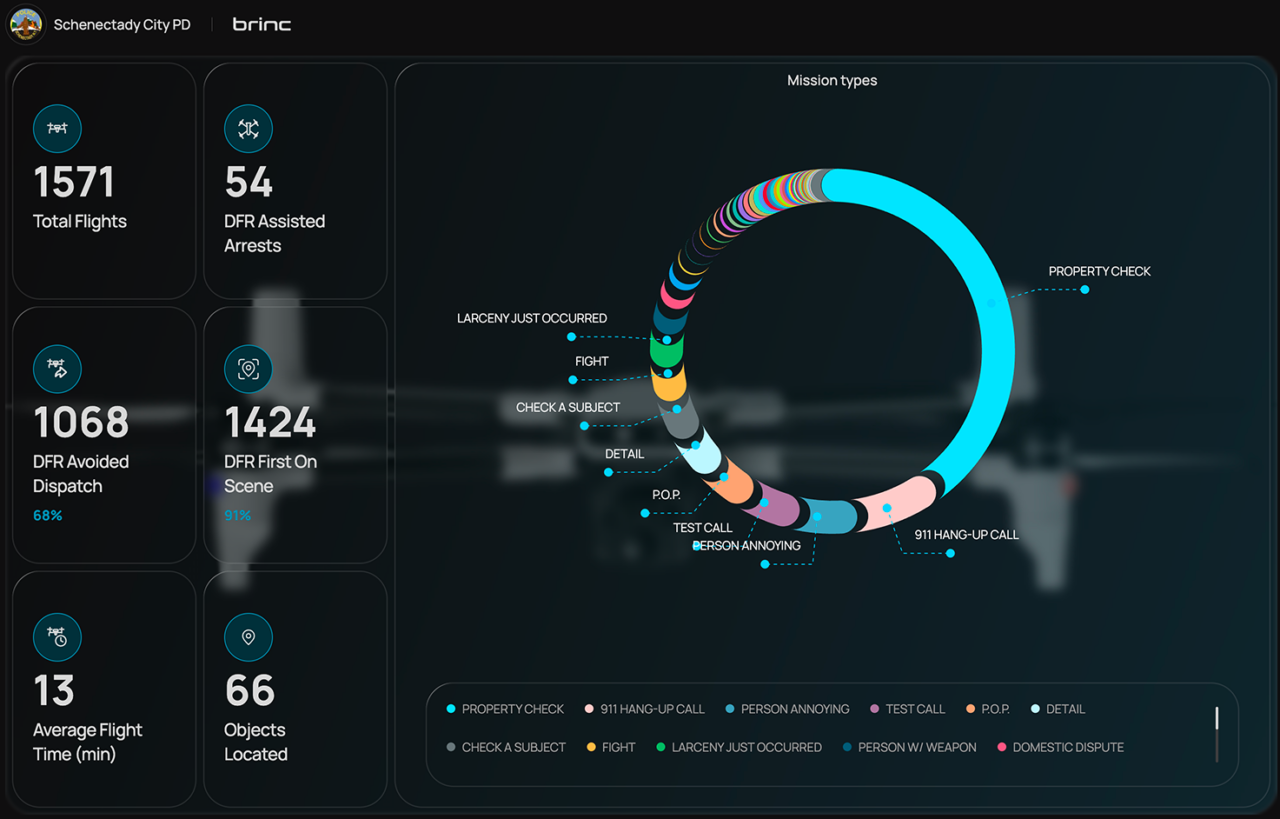Image resolution: width=1280 pixels, height=819 pixels.
Task: Click the Average Flight Time icon
Action: 57,637
